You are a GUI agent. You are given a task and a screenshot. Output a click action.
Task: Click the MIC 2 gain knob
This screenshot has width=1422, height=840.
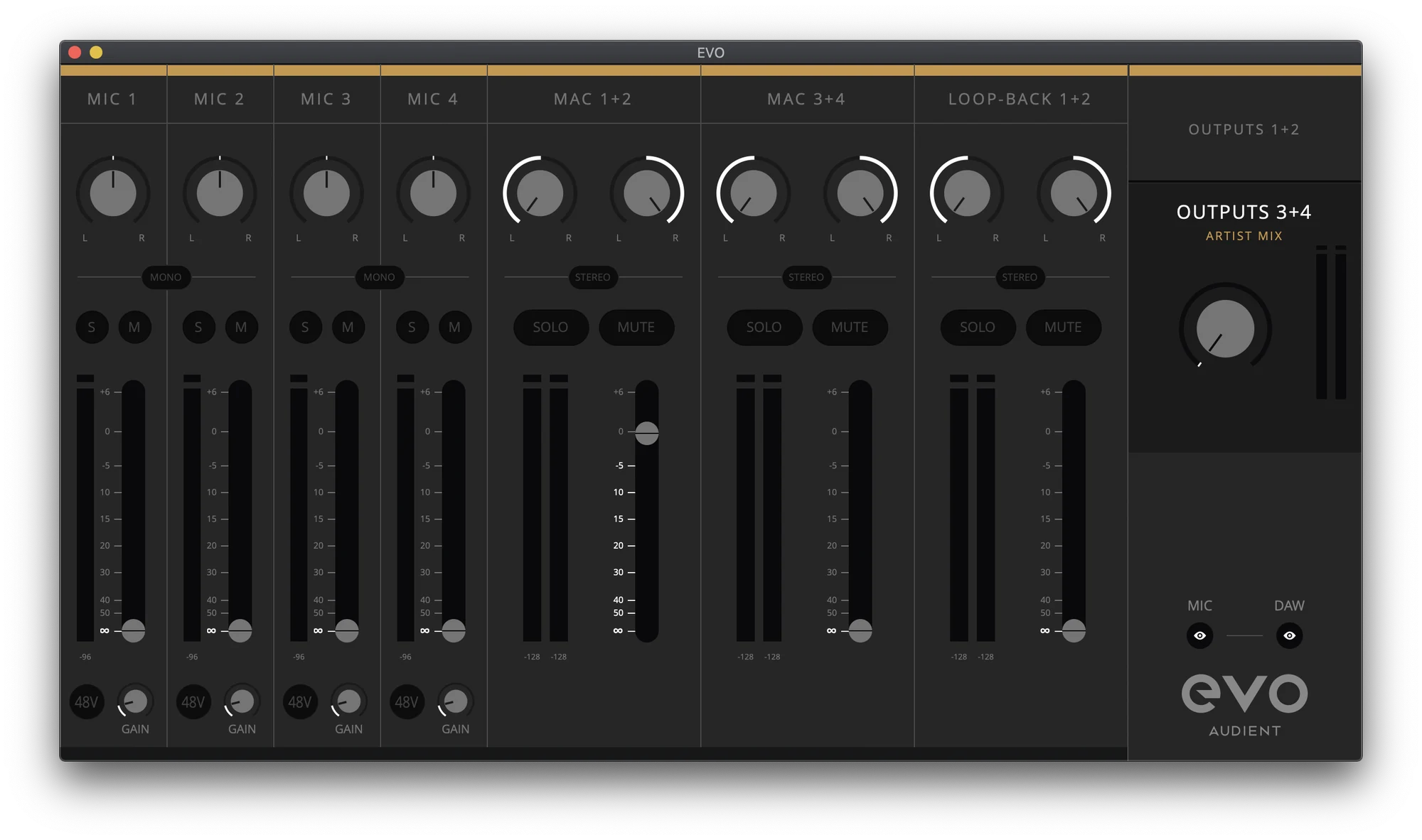242,701
